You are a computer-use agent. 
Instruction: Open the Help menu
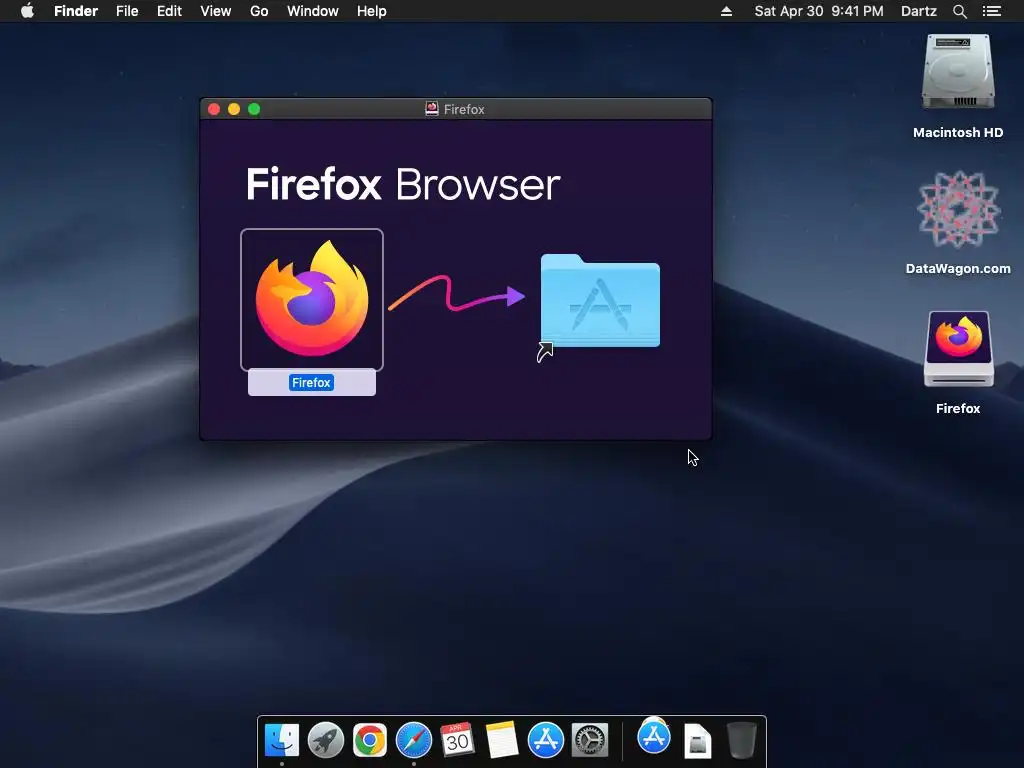tap(372, 11)
